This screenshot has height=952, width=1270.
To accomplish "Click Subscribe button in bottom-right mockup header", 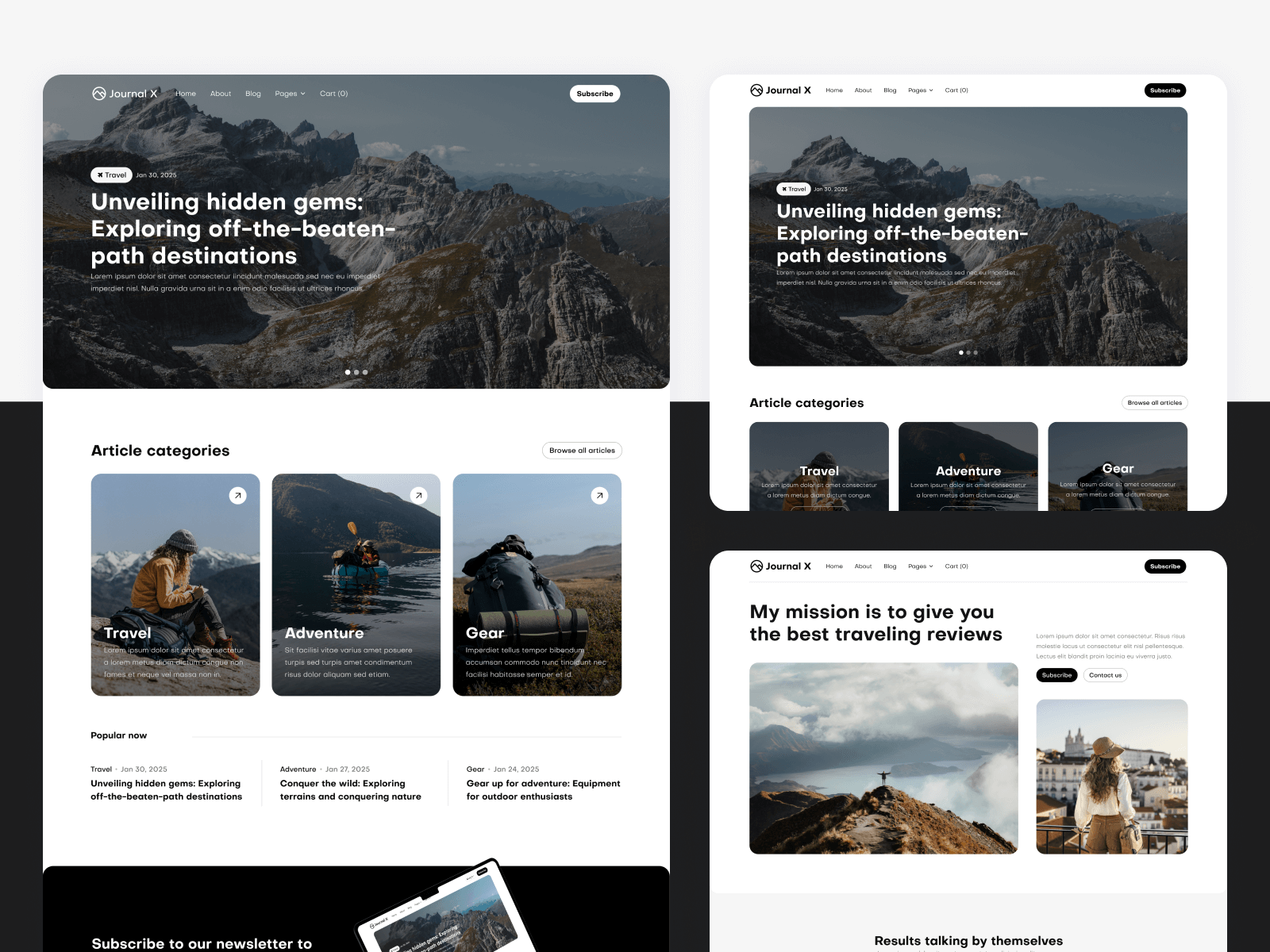I will (x=1165, y=566).
